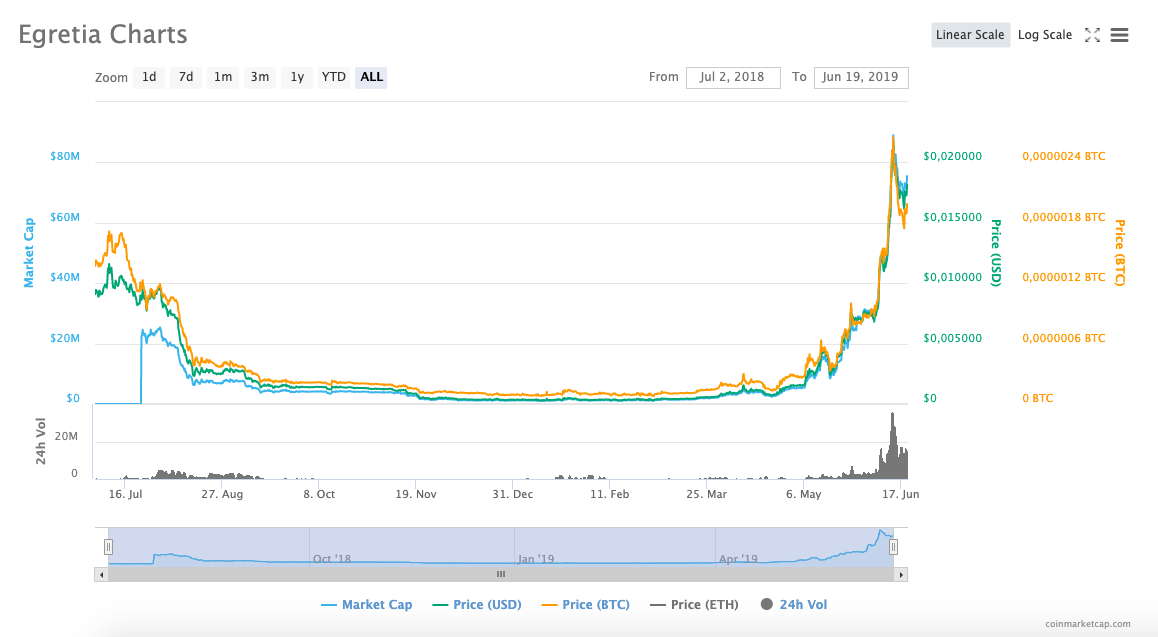Click the right arrow on the navigator scrollbar
1158x637 pixels.
901,574
